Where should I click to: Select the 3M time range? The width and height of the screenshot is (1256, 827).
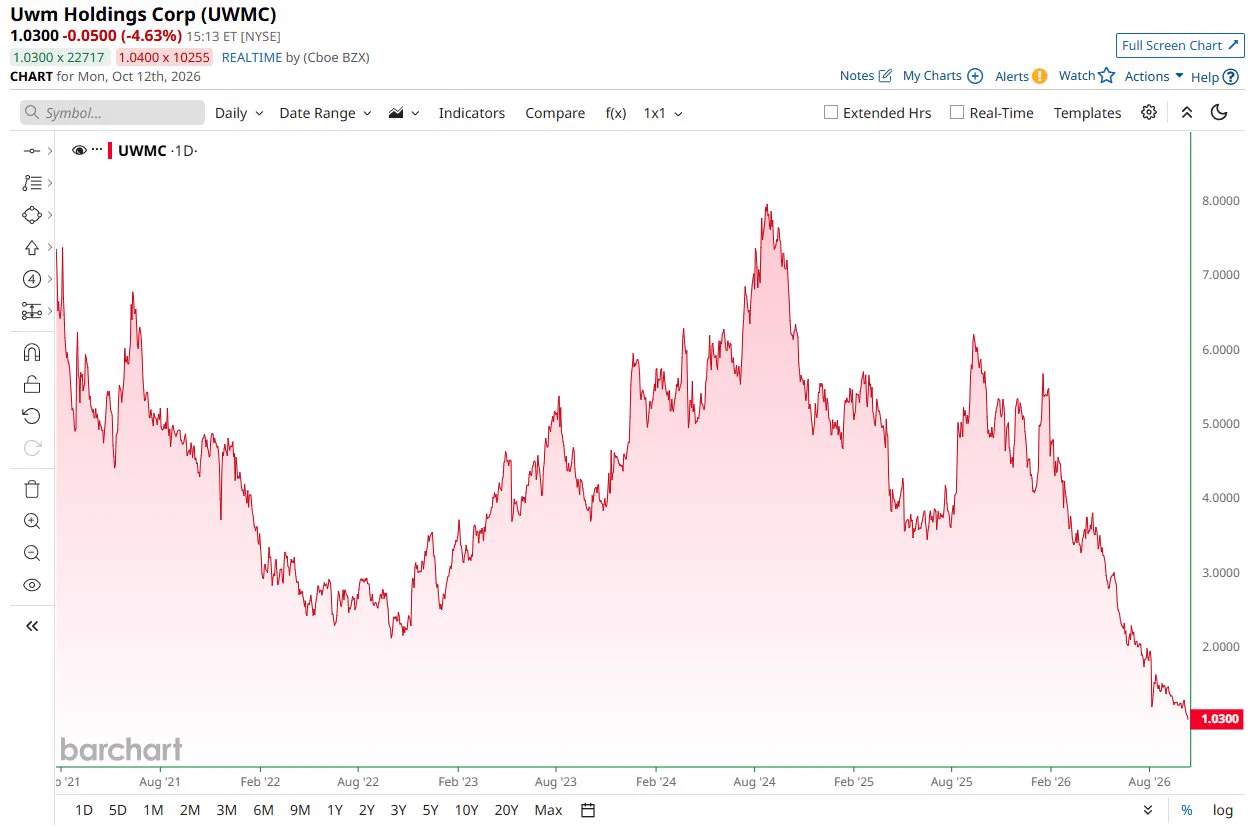227,810
